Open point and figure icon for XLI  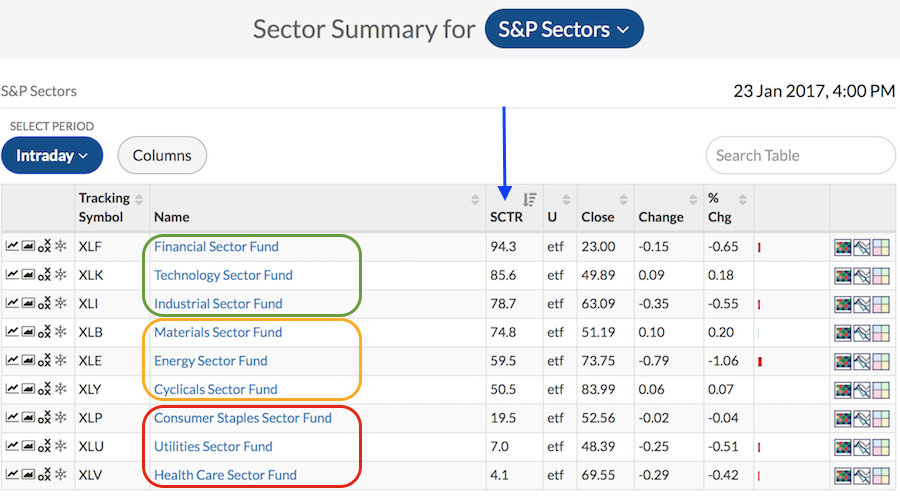click(x=44, y=304)
